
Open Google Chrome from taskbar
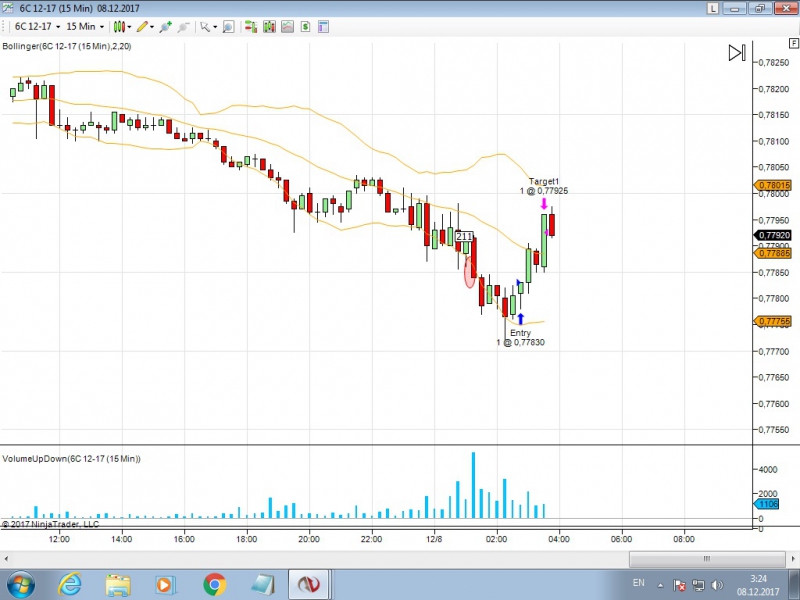pos(215,585)
